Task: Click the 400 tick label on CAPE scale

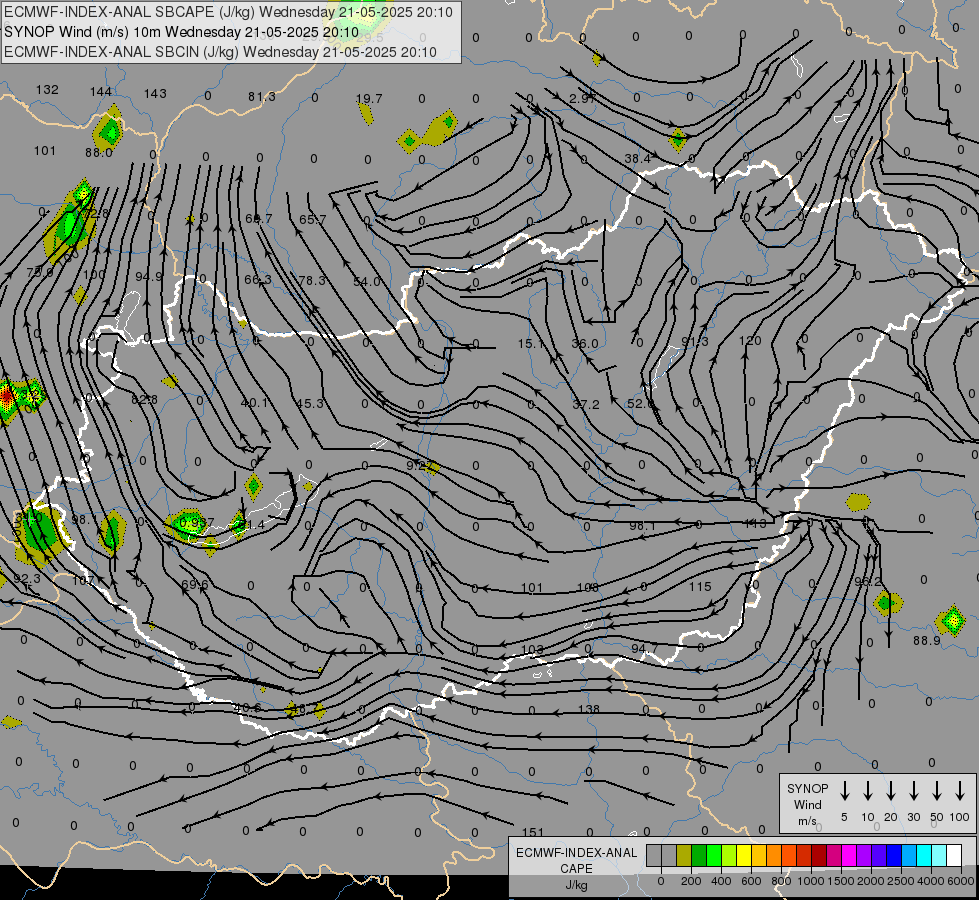Action: [x=721, y=881]
